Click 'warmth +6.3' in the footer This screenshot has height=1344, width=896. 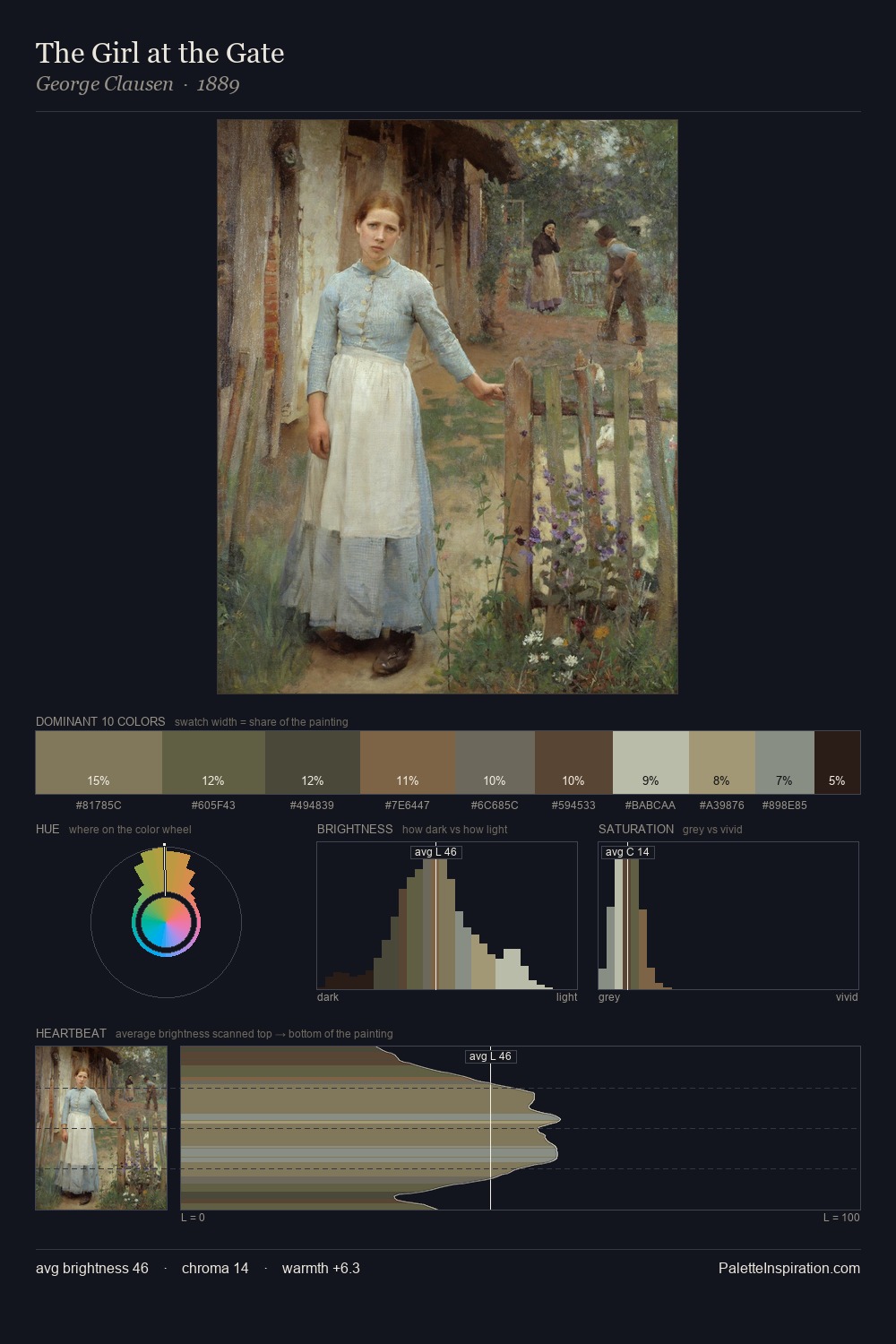tap(321, 1268)
